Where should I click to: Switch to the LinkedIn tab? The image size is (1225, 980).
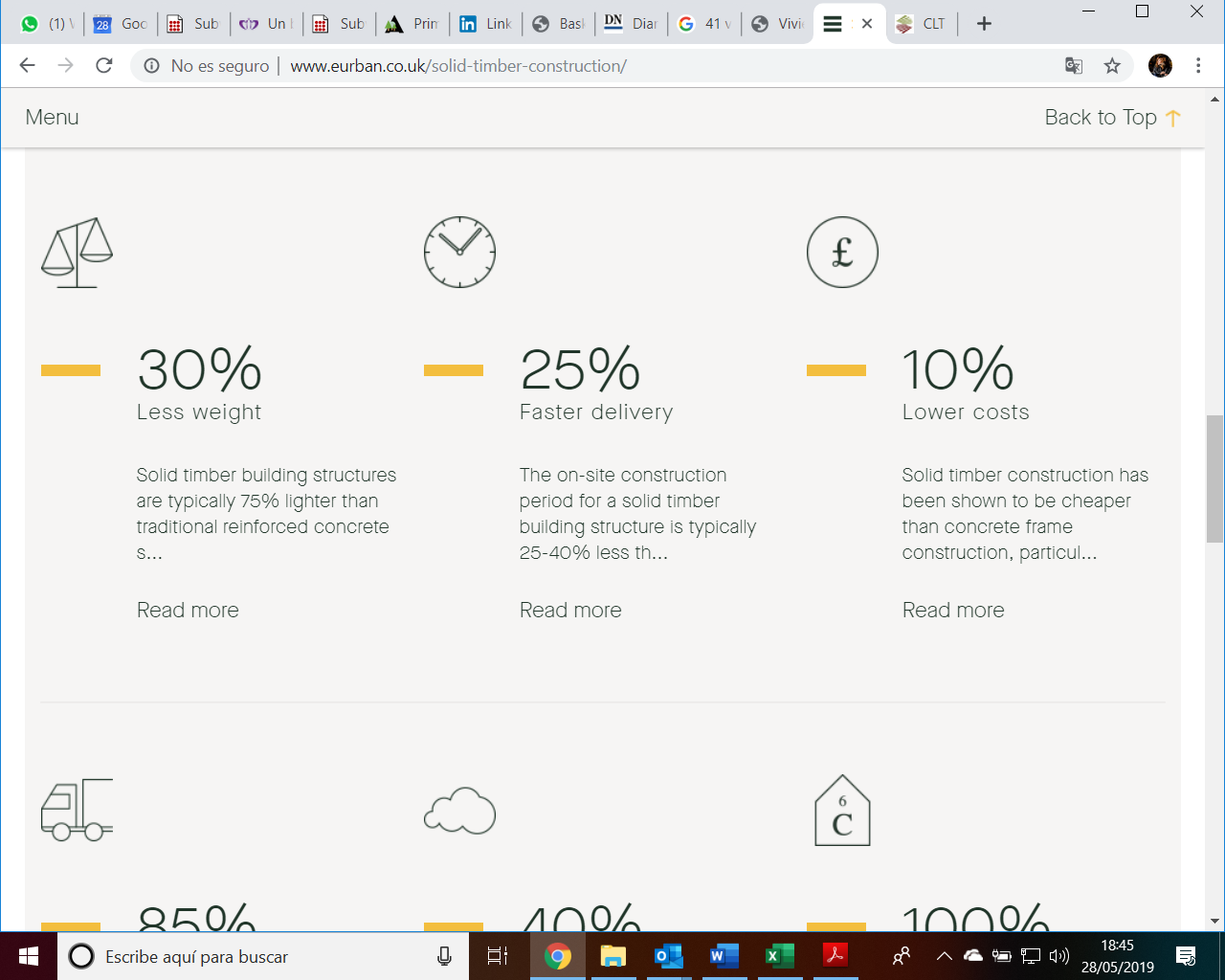485,24
